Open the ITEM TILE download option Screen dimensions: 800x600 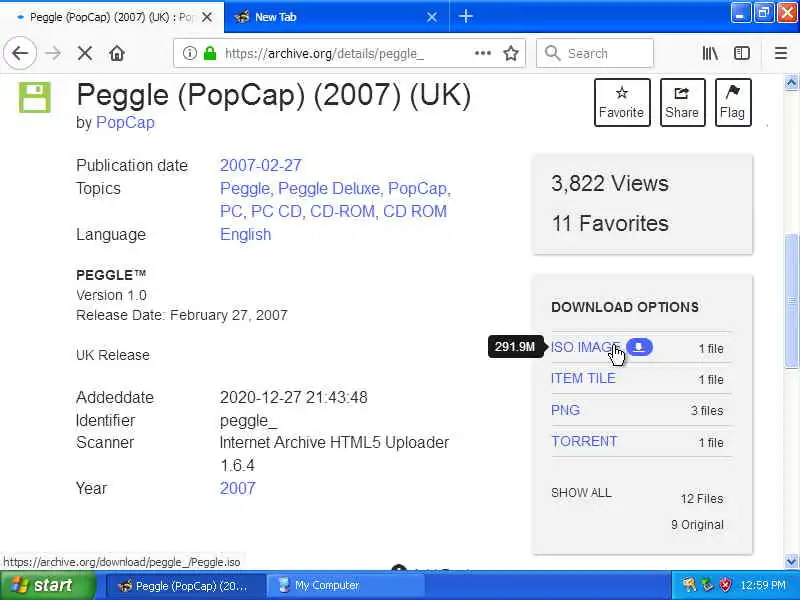coord(583,379)
